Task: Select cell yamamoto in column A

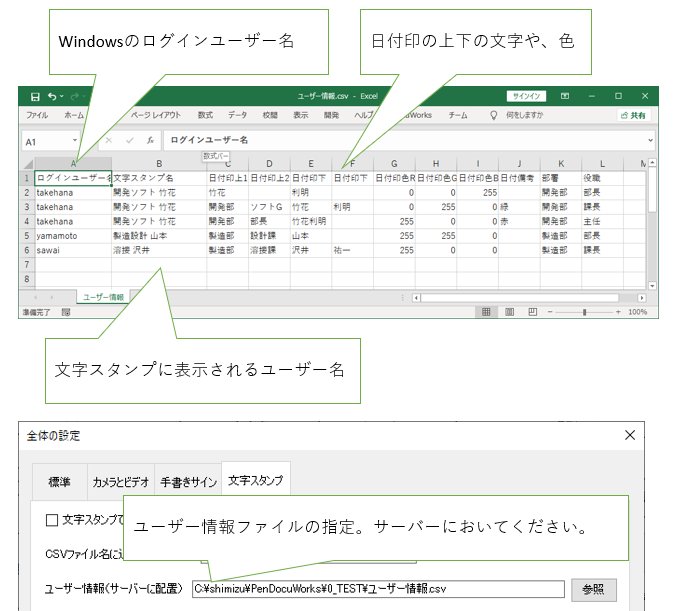Action: [x=73, y=236]
